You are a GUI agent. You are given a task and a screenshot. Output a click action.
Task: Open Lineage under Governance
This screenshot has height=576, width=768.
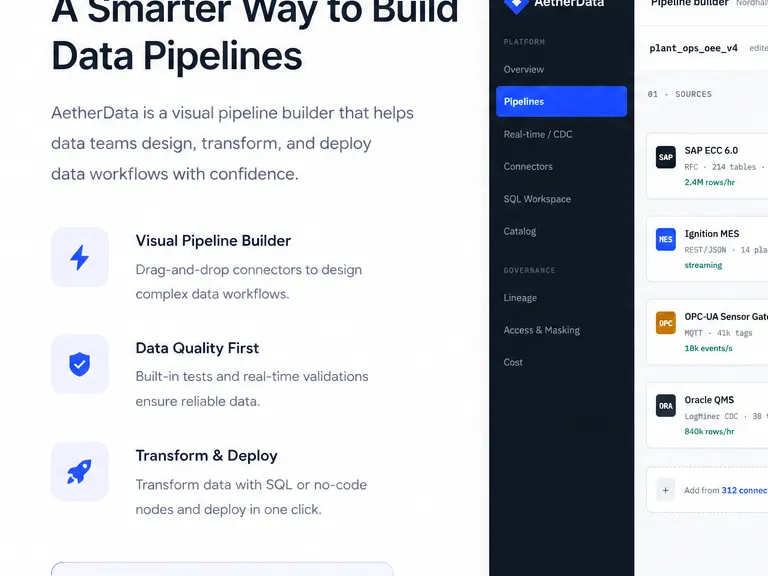[561, 298]
